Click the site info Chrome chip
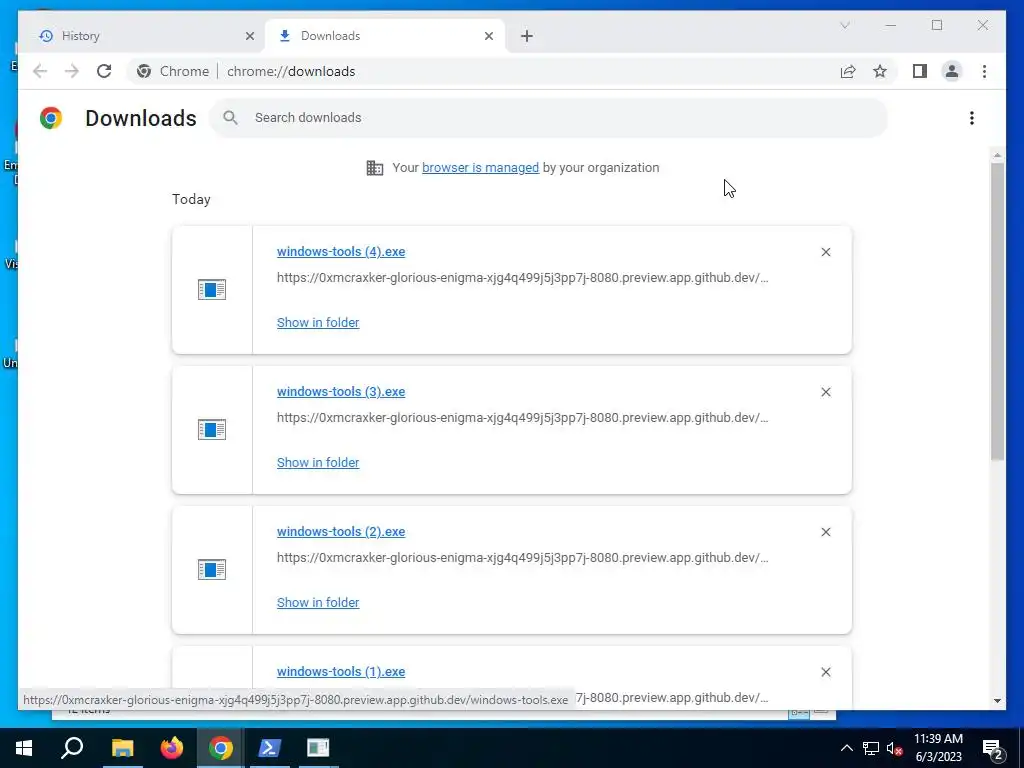 point(173,71)
